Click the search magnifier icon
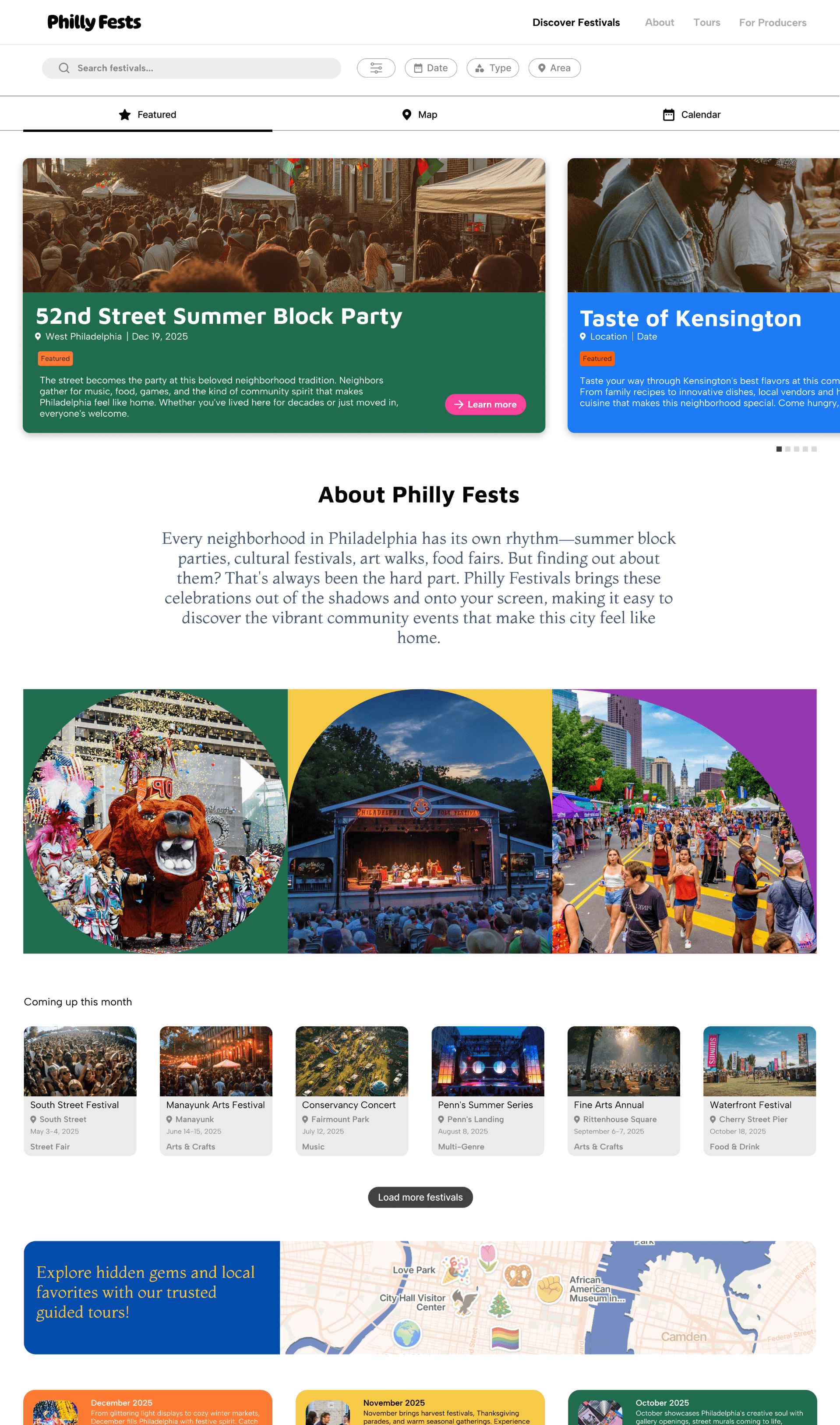This screenshot has width=840, height=1425. tap(64, 68)
